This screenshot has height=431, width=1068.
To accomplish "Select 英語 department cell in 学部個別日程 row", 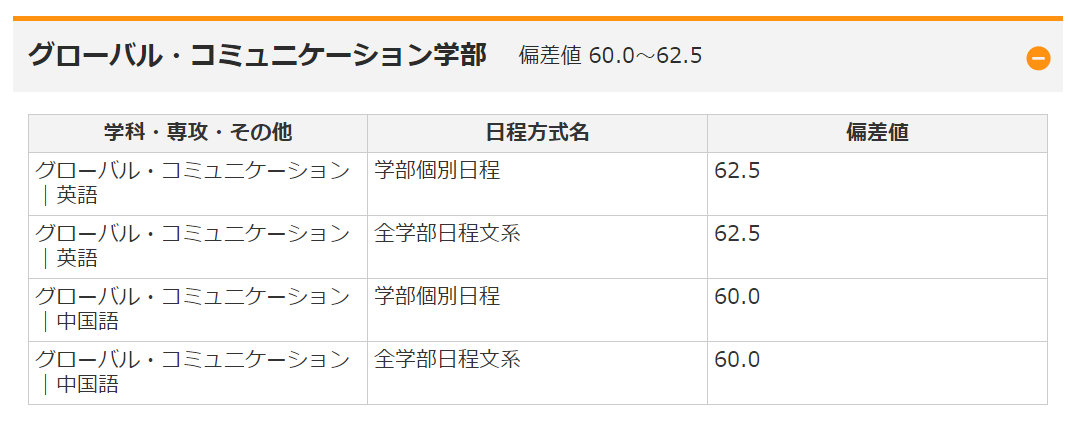I will click(198, 184).
